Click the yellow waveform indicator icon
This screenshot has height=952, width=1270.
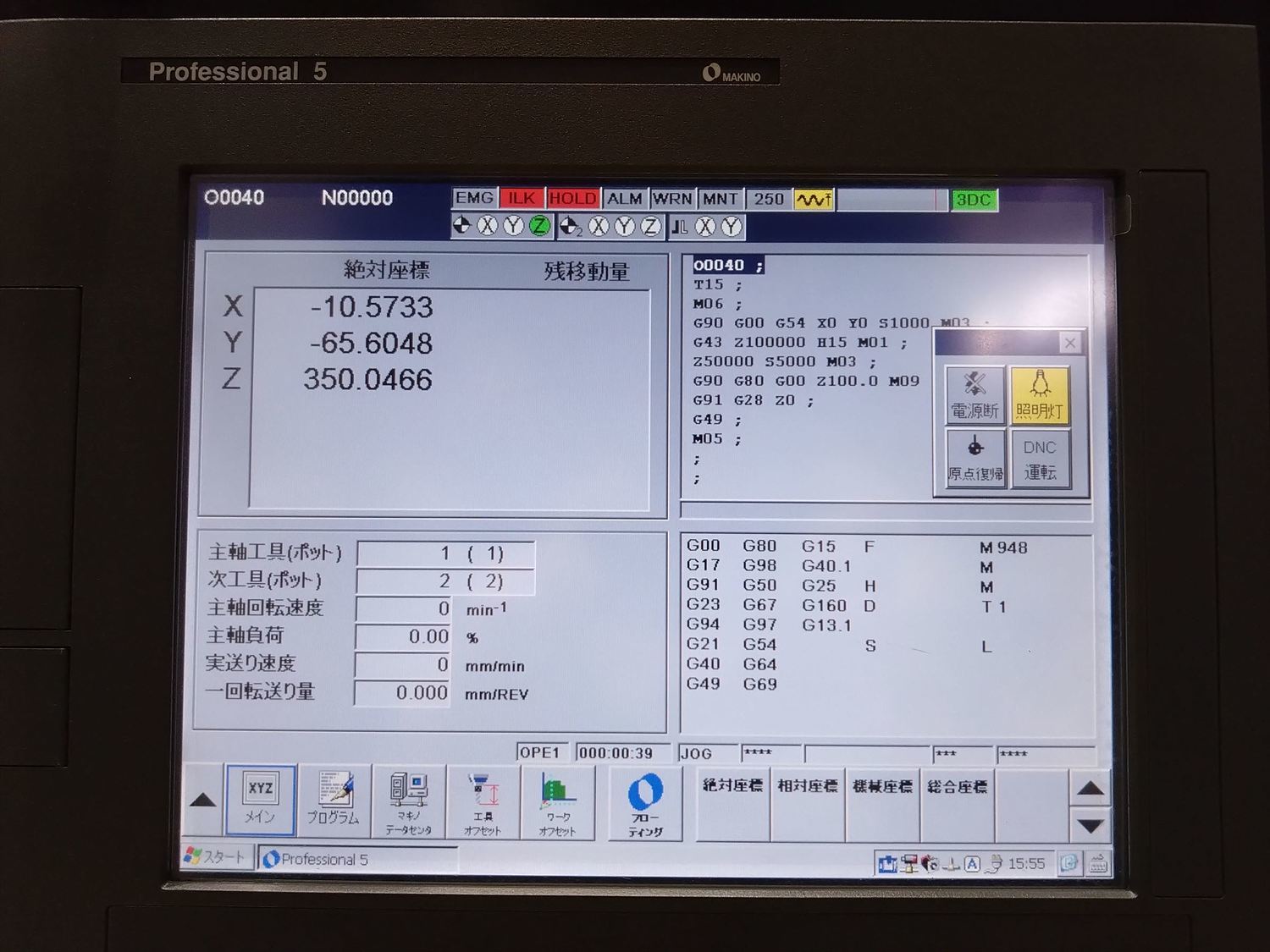click(814, 200)
